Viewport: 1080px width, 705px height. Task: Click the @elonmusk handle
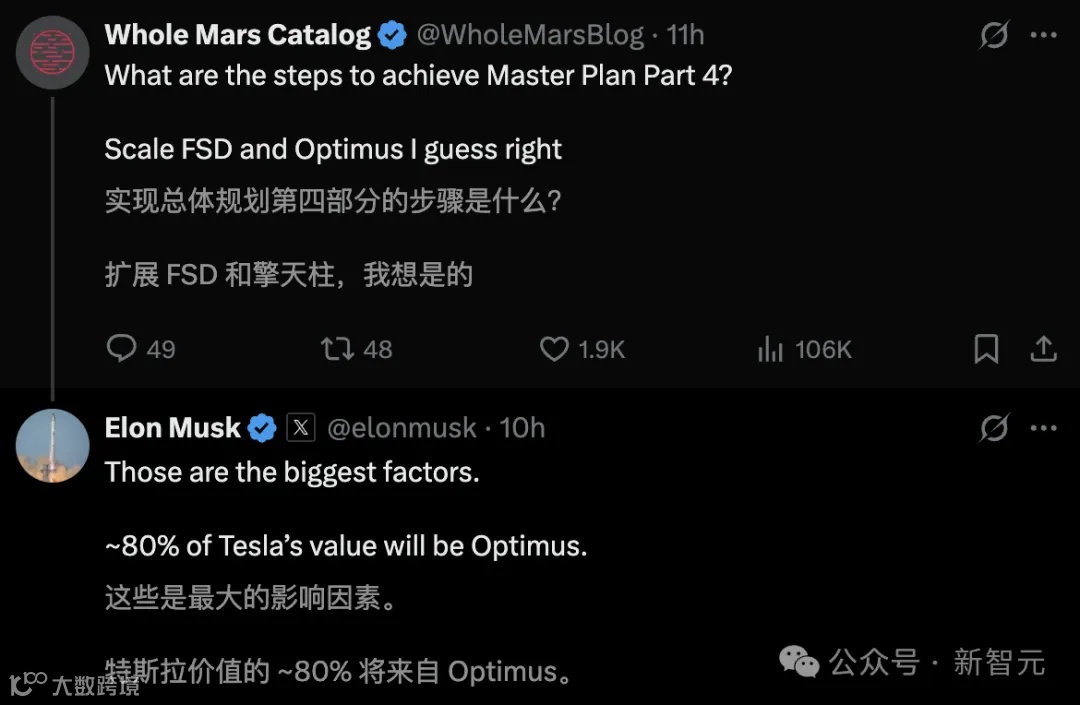(402, 429)
